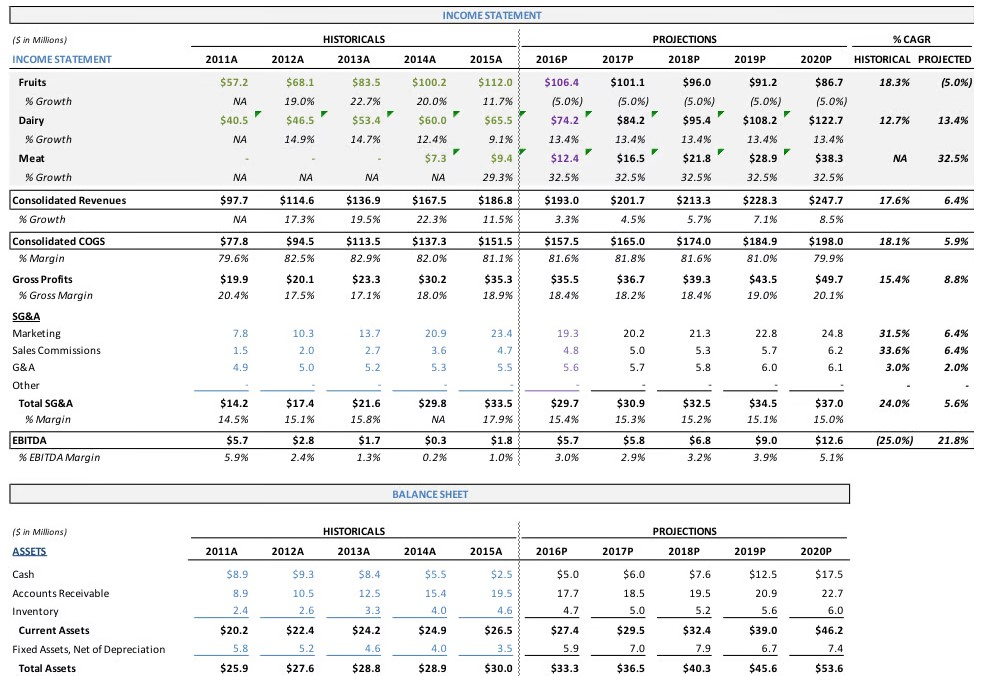Click balance sheet 2016P column header

552,551
